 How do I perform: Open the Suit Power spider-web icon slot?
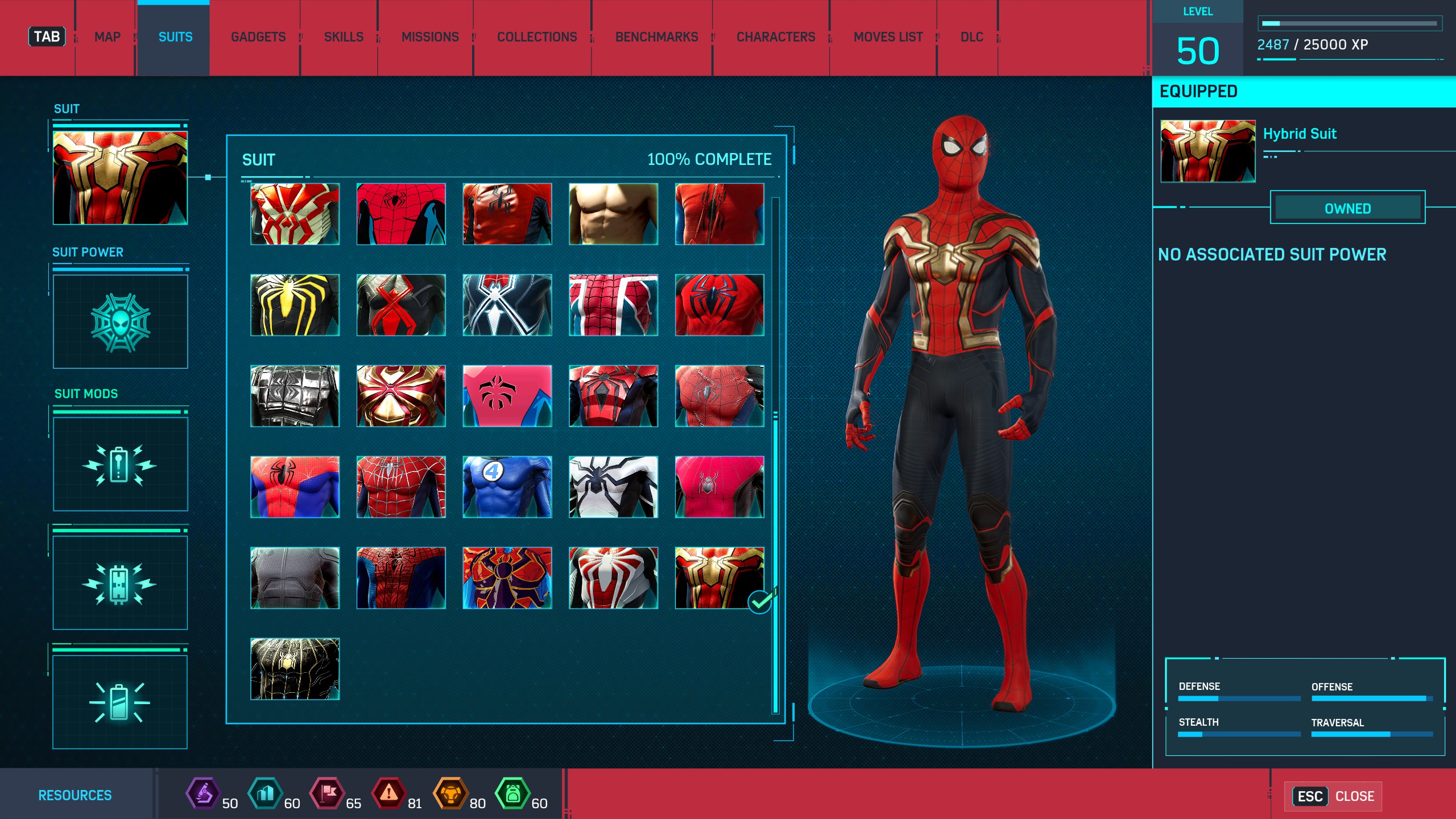pos(120,322)
